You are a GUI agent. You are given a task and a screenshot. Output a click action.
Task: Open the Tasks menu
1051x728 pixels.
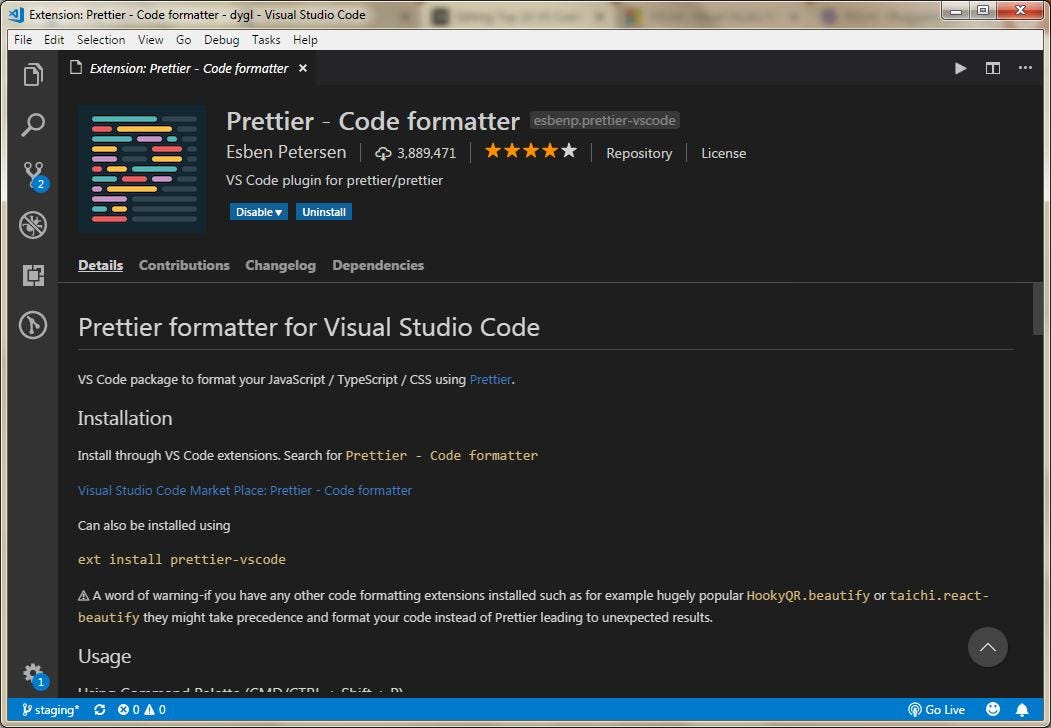pos(266,40)
